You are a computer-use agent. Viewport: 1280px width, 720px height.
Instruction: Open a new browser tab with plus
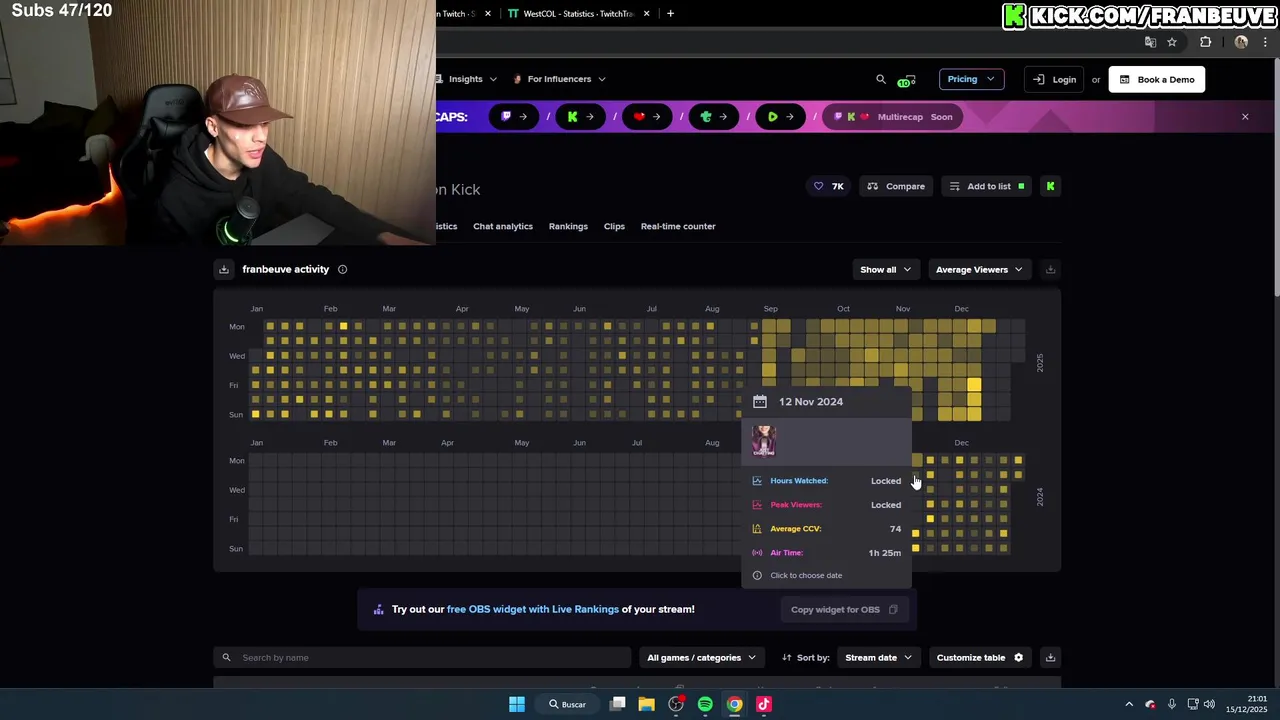pyautogui.click(x=670, y=13)
